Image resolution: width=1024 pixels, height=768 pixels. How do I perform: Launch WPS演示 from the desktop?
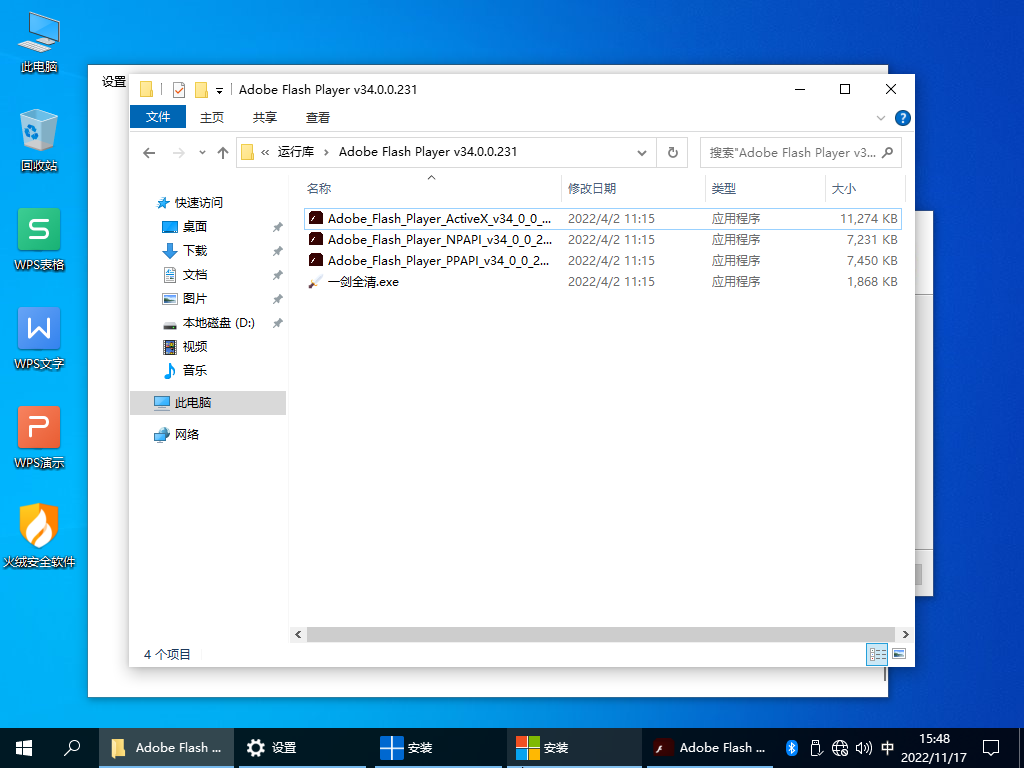pos(39,438)
